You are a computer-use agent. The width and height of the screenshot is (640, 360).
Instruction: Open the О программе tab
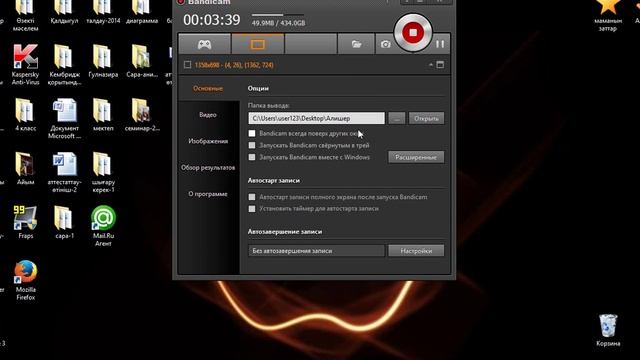click(x=208, y=194)
